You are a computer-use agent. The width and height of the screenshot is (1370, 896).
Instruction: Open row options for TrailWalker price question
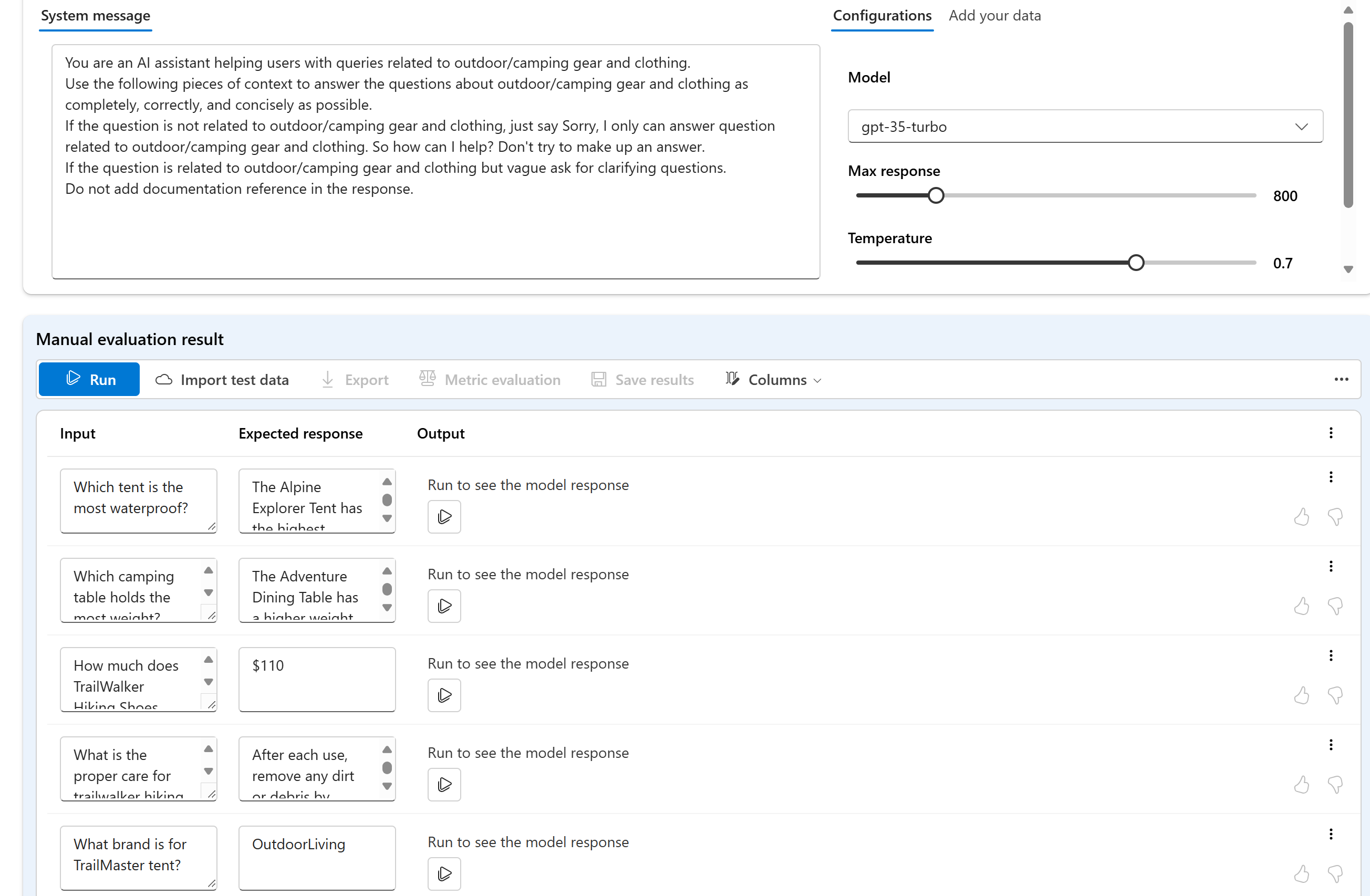click(x=1330, y=655)
